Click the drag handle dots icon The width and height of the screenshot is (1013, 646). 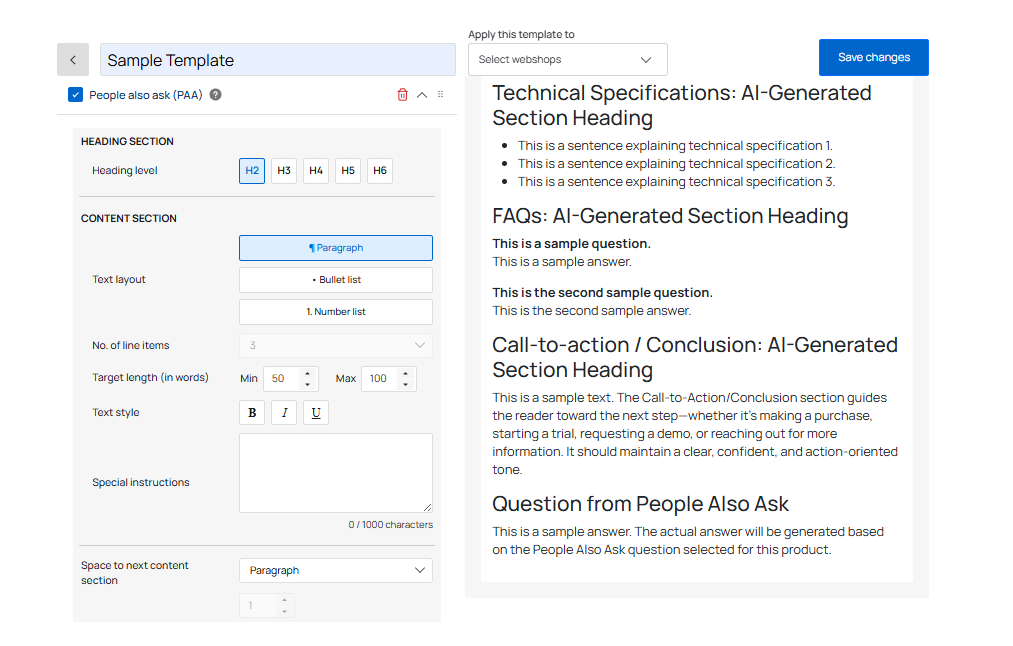[441, 95]
